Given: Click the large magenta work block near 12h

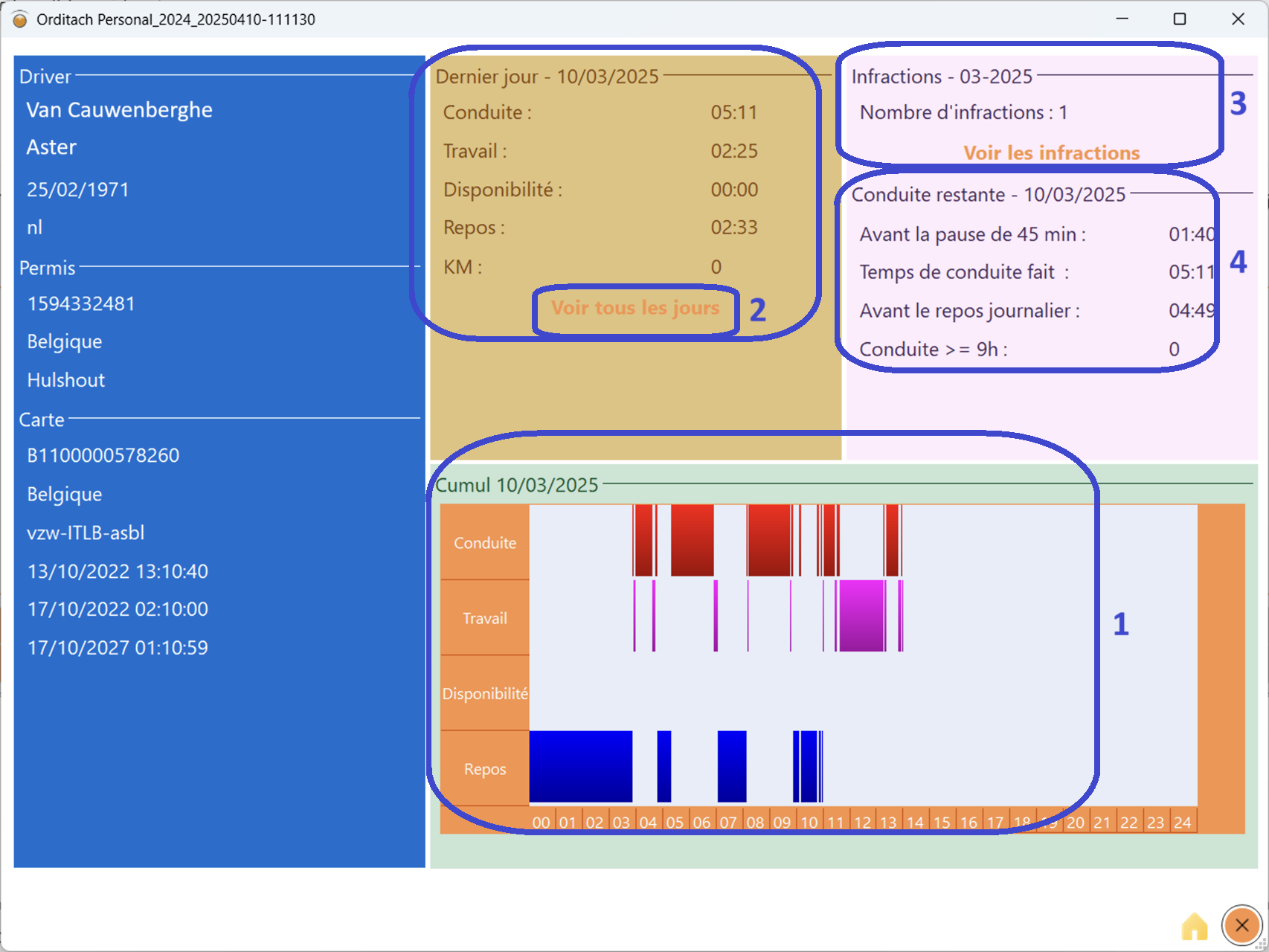Looking at the screenshot, I should (861, 616).
